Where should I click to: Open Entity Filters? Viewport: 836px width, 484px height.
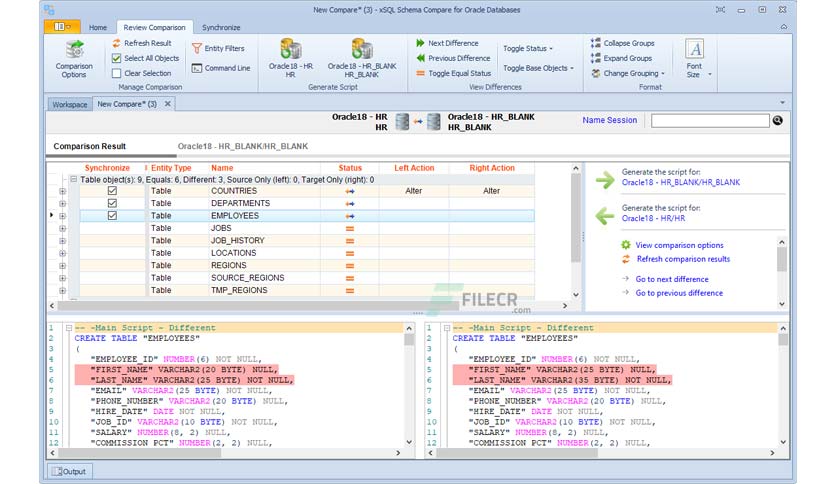218,49
